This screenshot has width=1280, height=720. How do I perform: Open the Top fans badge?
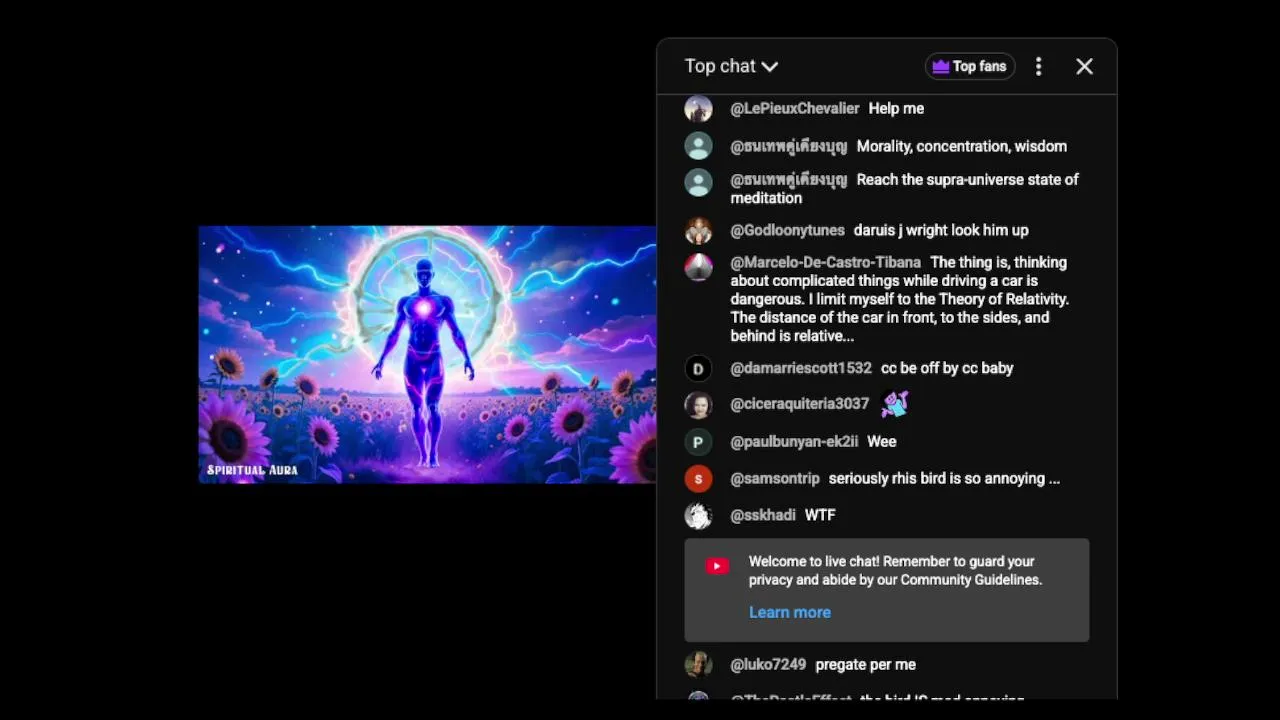tap(969, 66)
